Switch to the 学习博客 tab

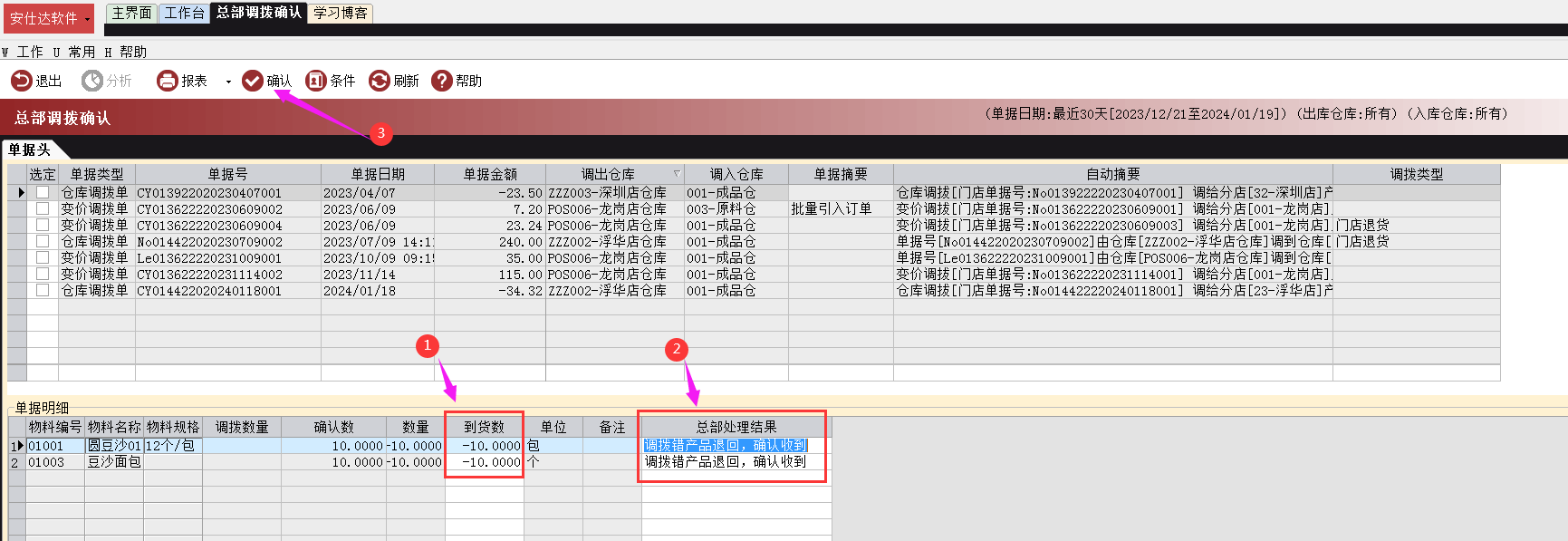click(x=341, y=13)
